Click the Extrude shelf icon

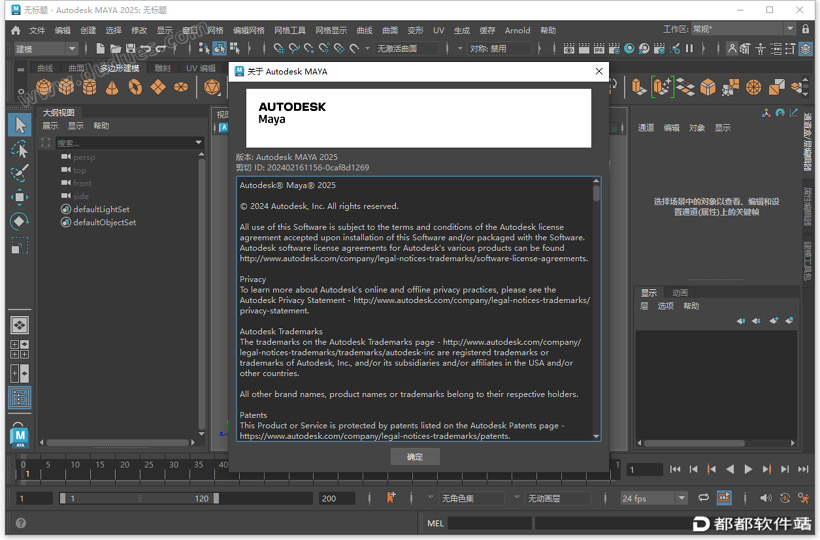[x=639, y=87]
